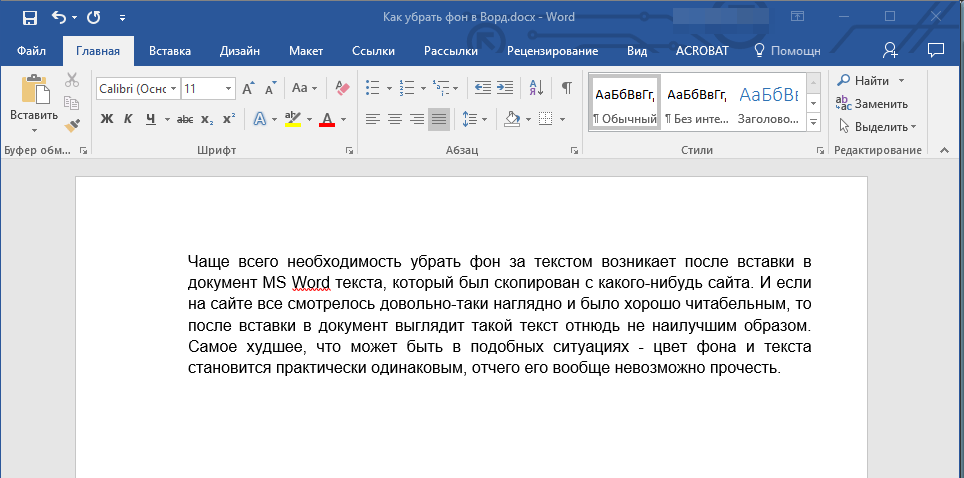
Task: Click the Save icon in title bar
Action: (x=29, y=17)
